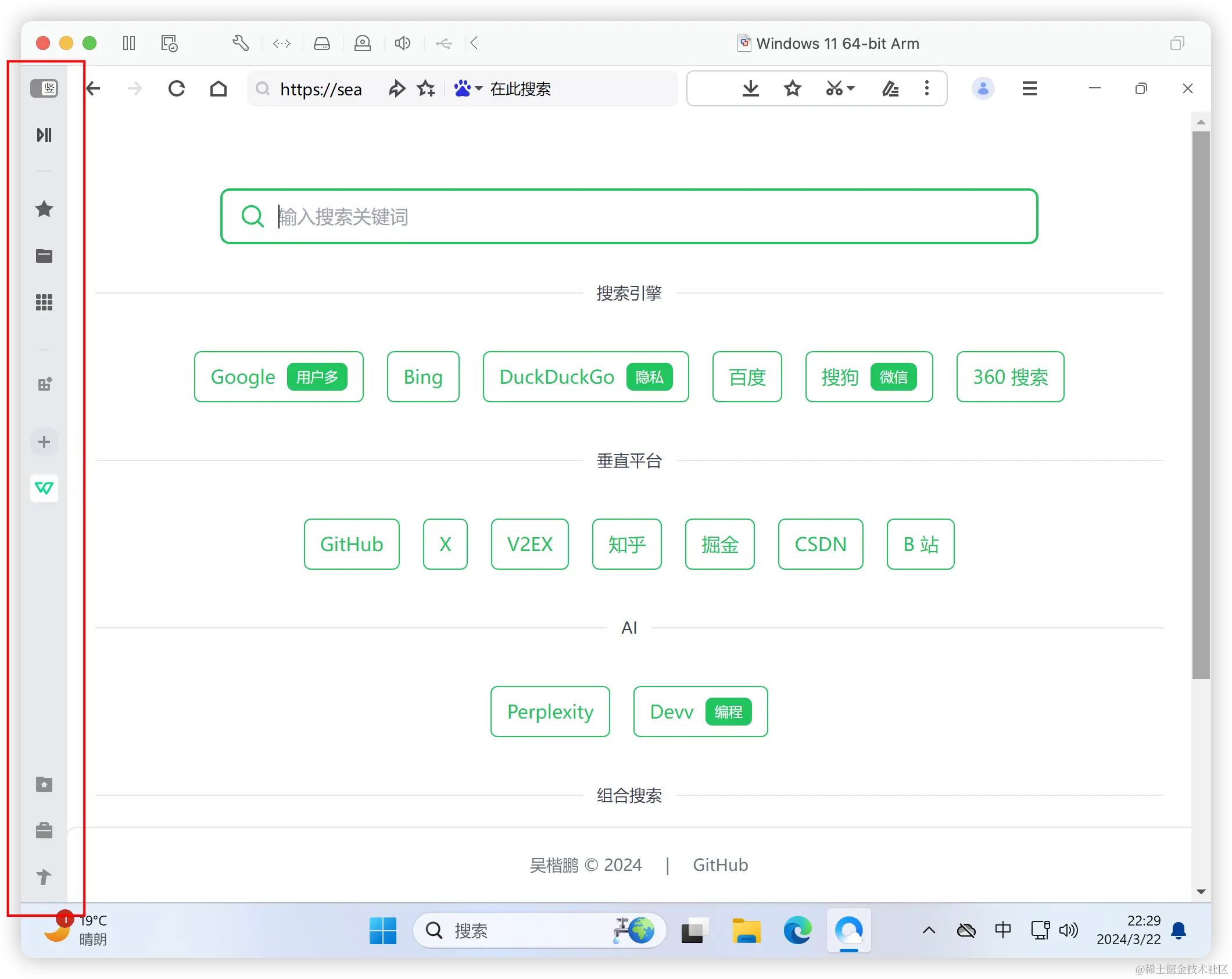Image resolution: width=1232 pixels, height=979 pixels.
Task: Click the VM snapshot icon in title bar
Action: [169, 43]
